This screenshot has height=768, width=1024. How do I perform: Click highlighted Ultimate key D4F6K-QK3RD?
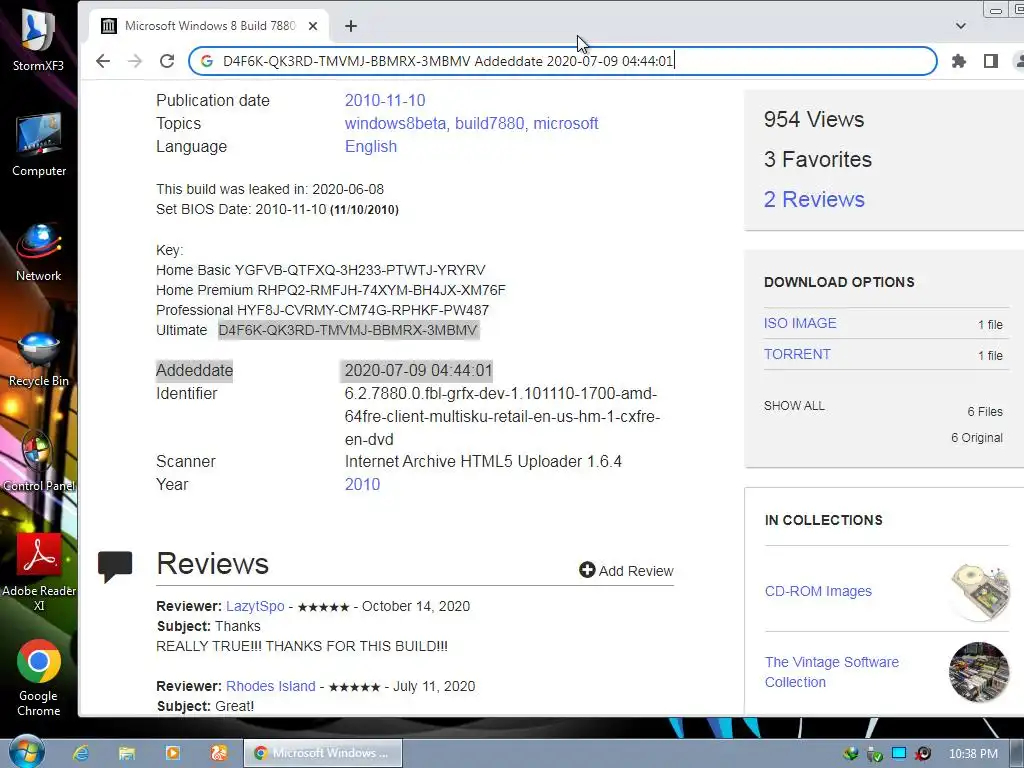point(348,330)
